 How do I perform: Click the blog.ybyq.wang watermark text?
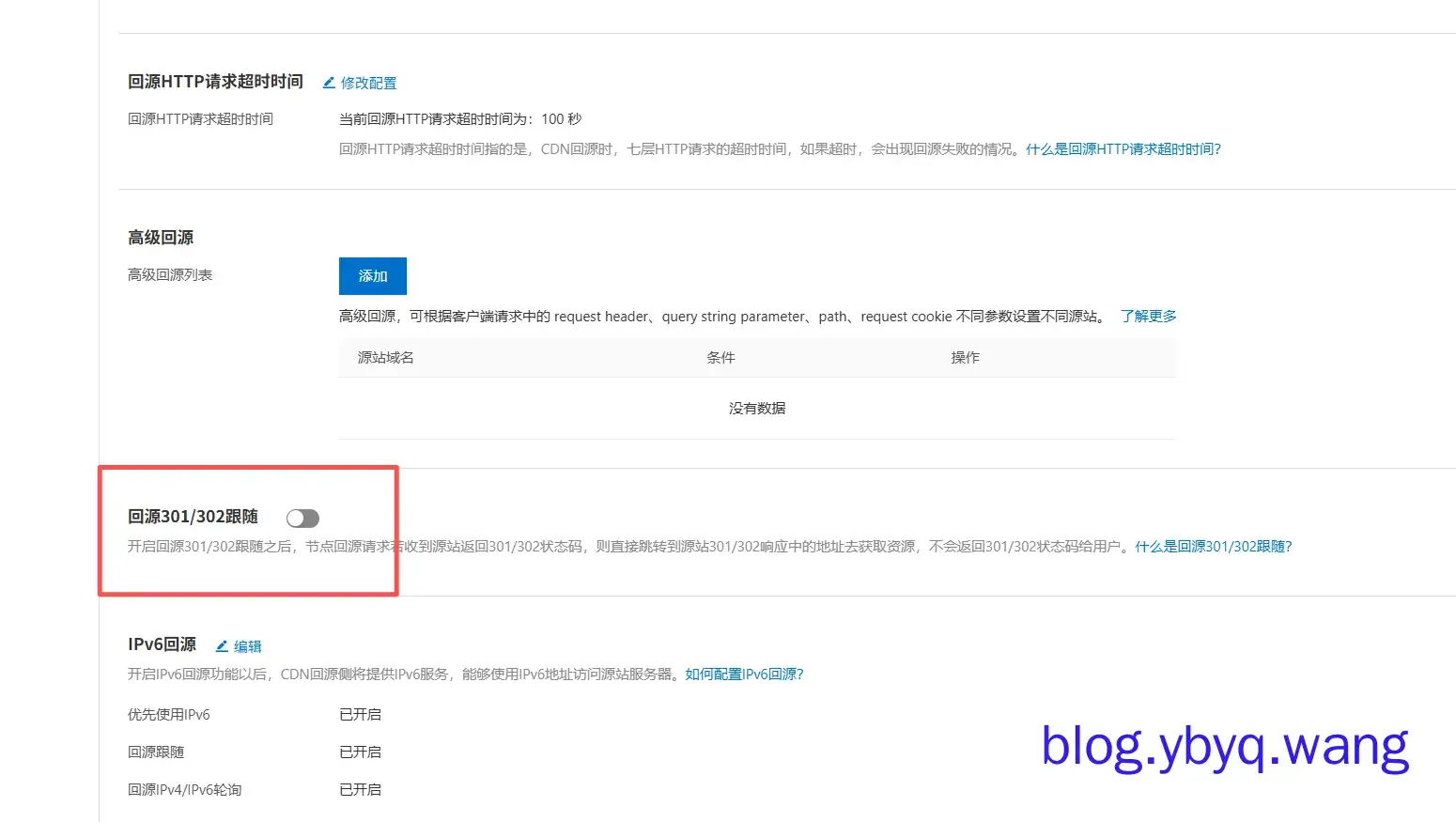1225,748
